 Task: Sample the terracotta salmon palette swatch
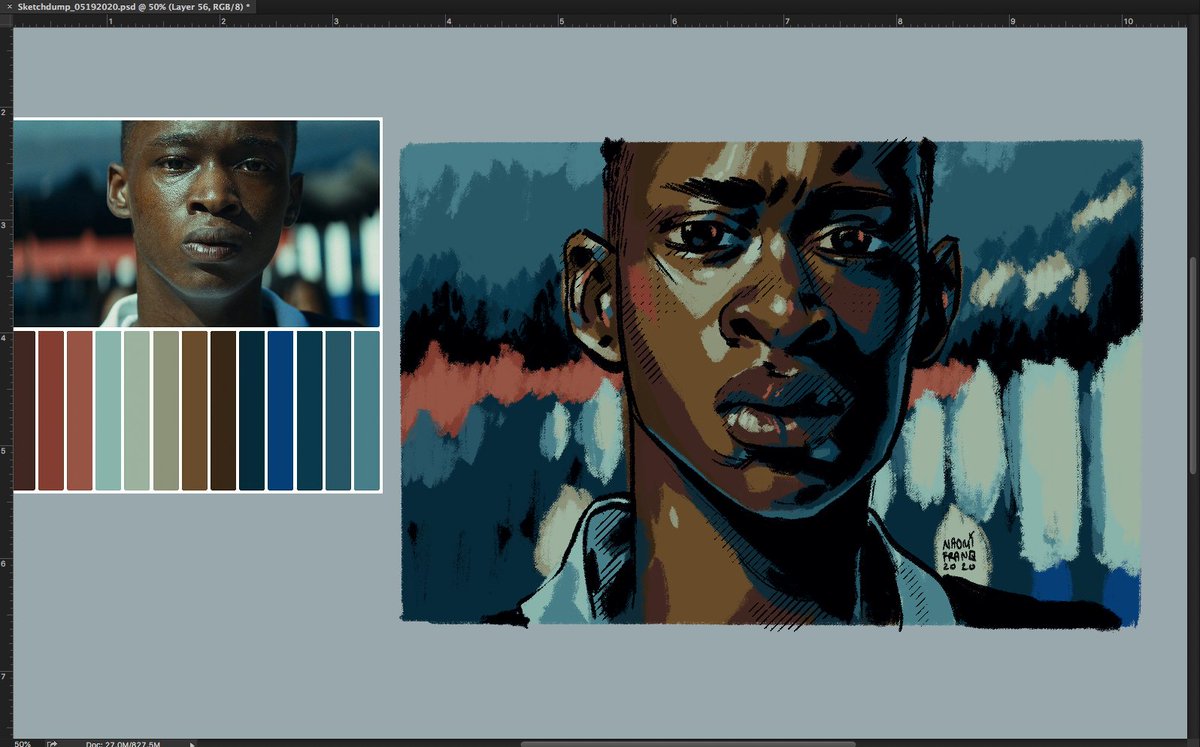pos(79,411)
